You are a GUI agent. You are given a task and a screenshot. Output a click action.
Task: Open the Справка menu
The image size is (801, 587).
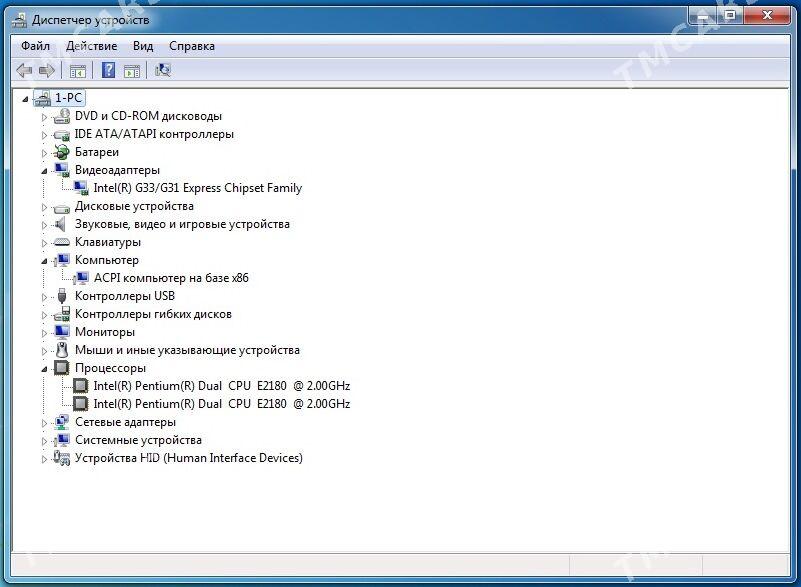coord(192,46)
